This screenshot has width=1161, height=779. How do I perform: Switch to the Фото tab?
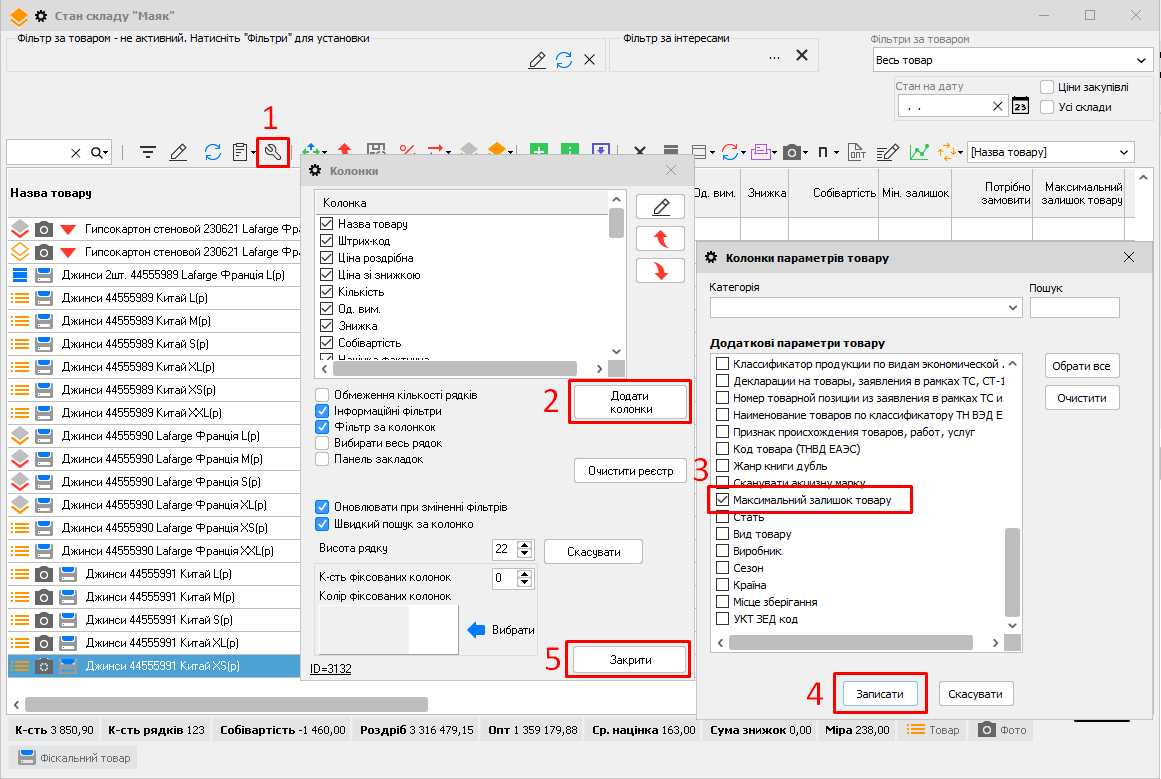[x=1002, y=730]
